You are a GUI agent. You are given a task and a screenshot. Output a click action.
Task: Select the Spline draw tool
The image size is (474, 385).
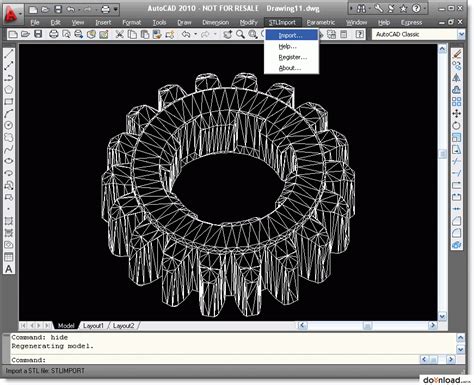coord(9,149)
